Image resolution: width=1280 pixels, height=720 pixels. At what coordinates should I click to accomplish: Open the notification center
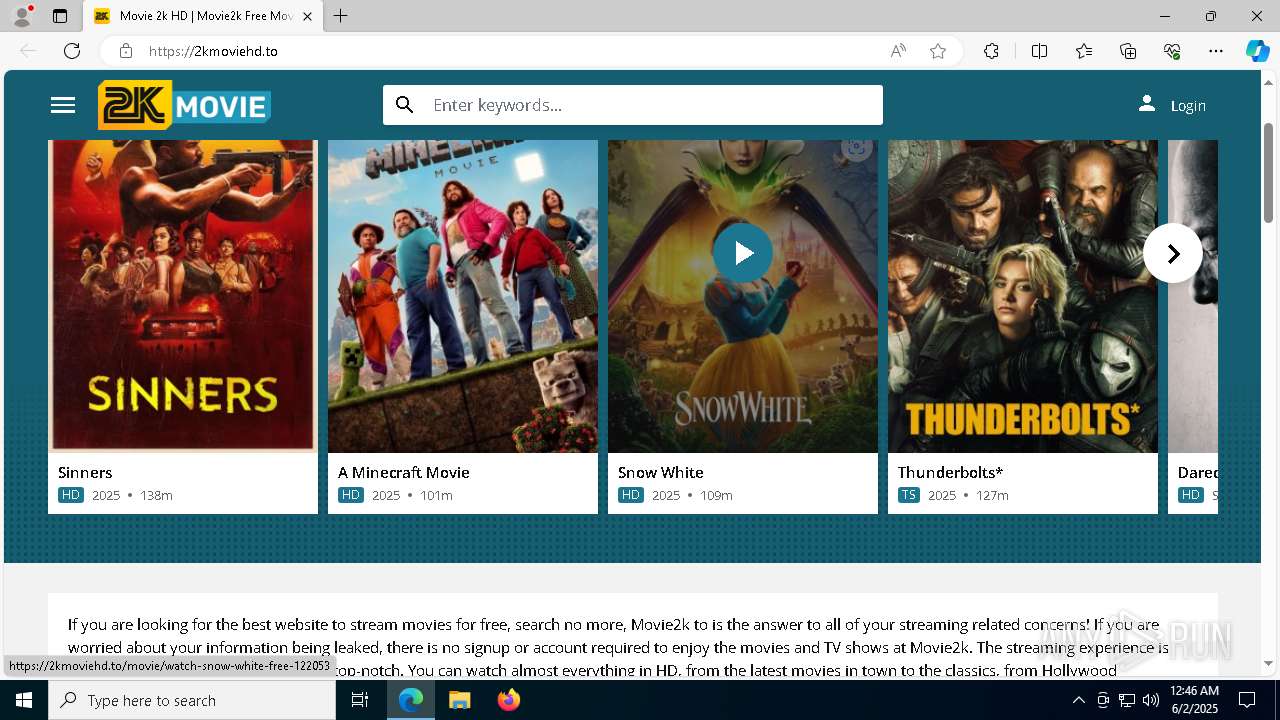click(1247, 700)
